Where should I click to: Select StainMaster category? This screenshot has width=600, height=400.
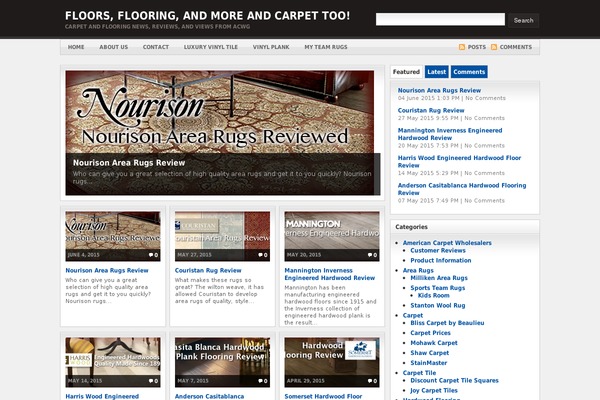click(x=429, y=363)
